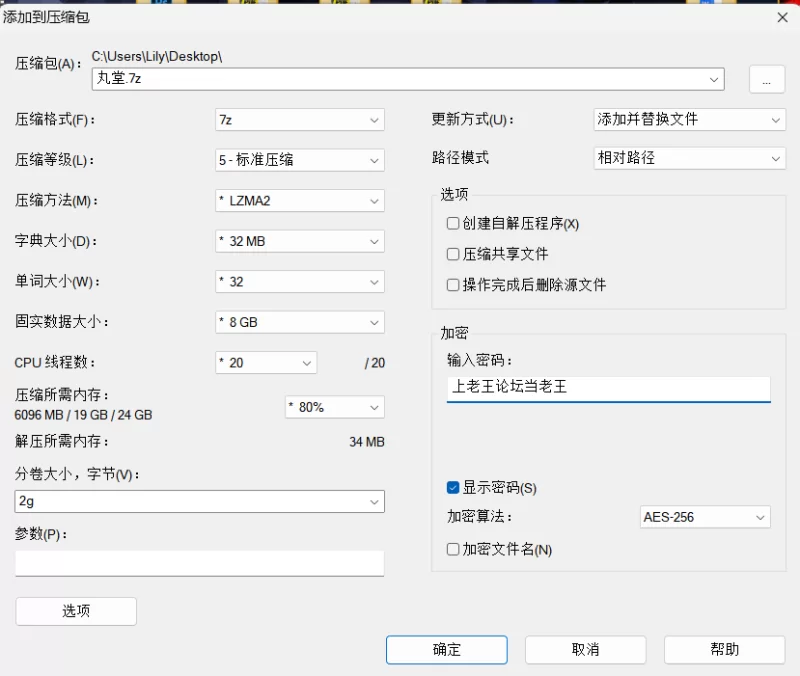Open the CPU threads dropdown showing 20
This screenshot has width=800, height=676.
pos(266,363)
